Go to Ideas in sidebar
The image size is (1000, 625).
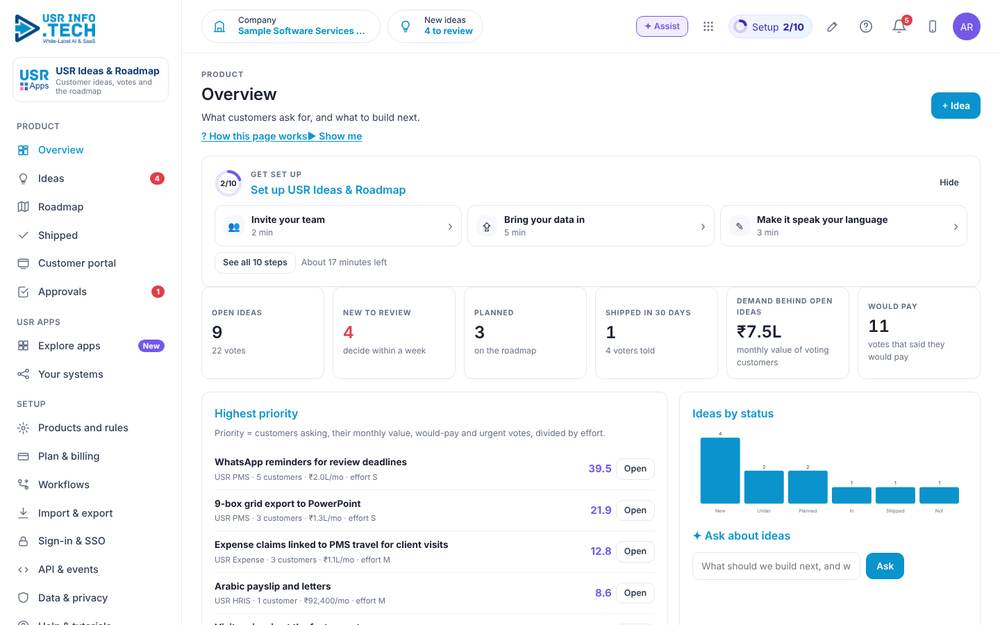(x=91, y=179)
